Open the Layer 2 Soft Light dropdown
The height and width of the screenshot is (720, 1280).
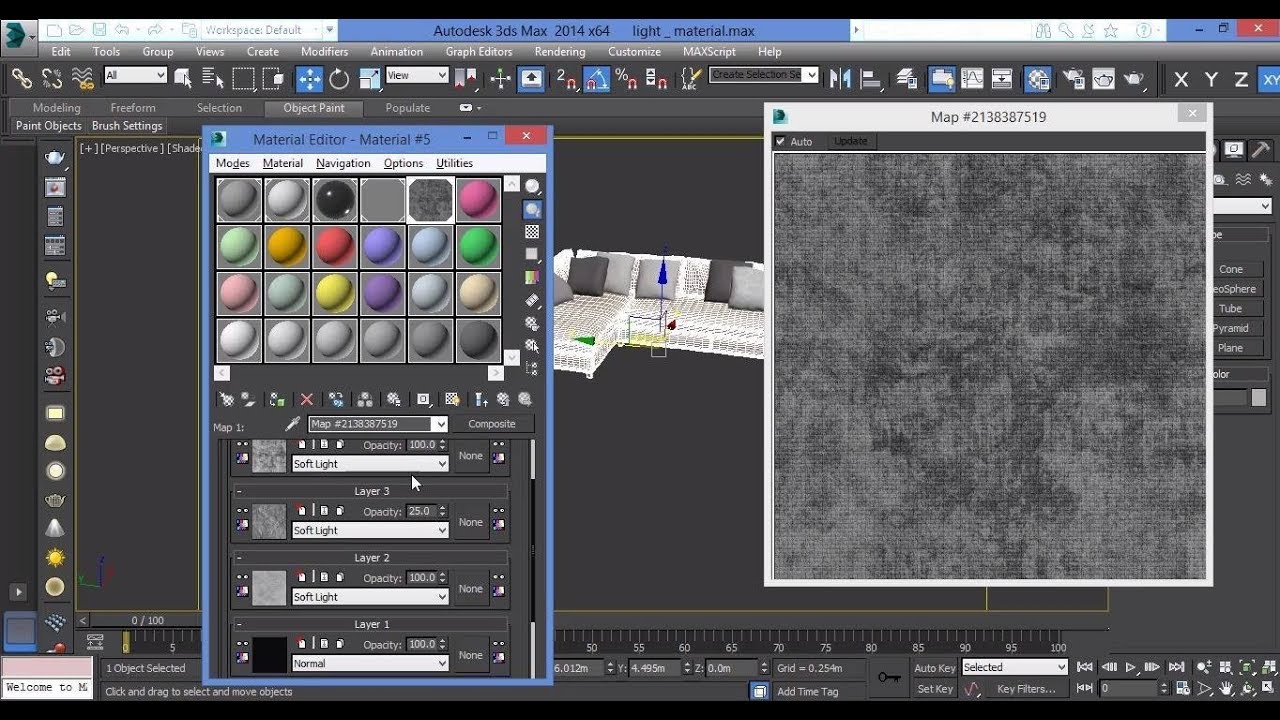point(370,597)
